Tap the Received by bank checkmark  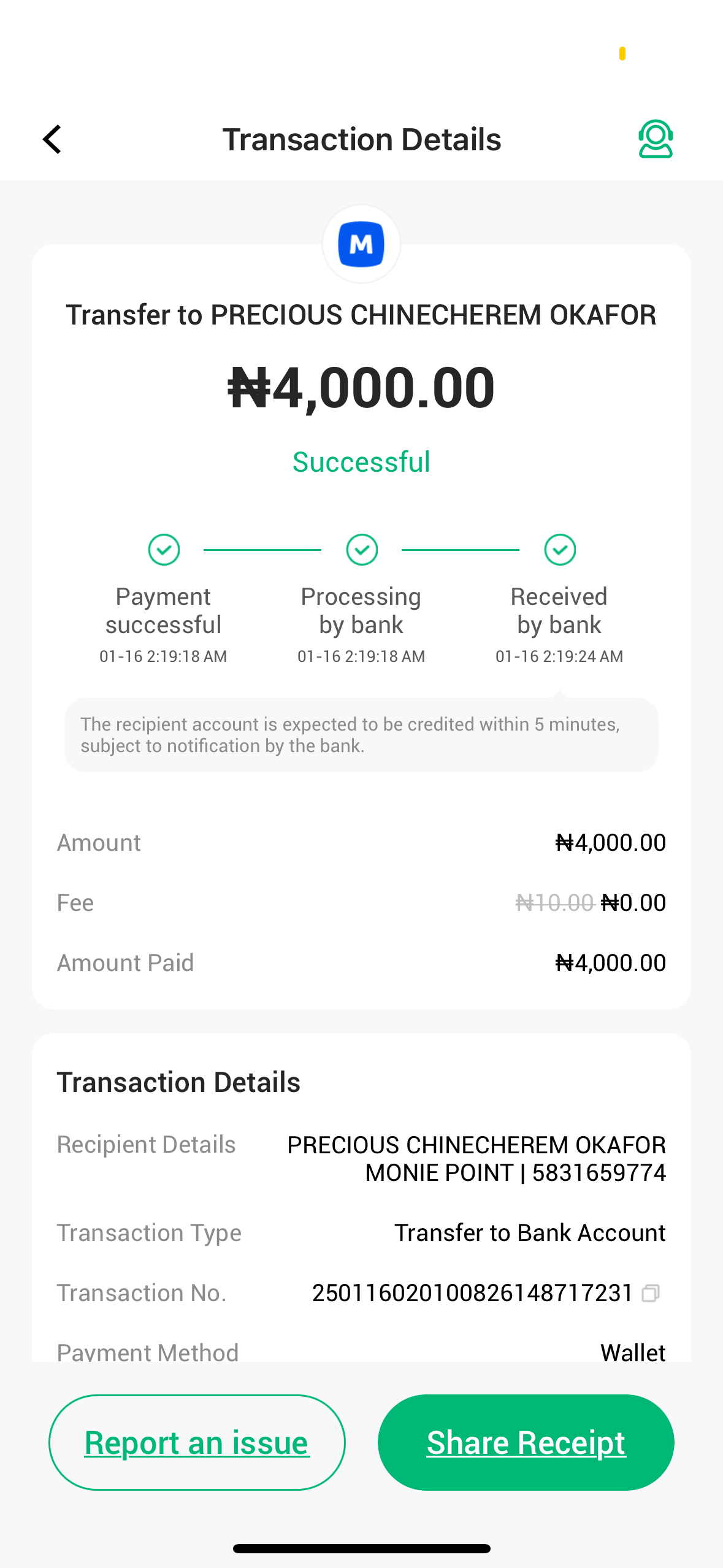pos(560,549)
